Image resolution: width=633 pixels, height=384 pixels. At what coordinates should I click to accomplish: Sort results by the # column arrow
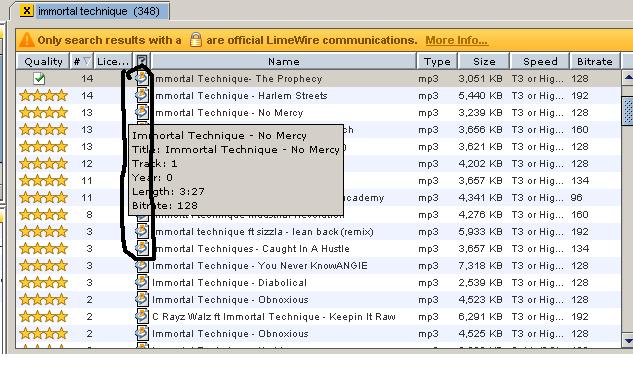click(x=86, y=61)
